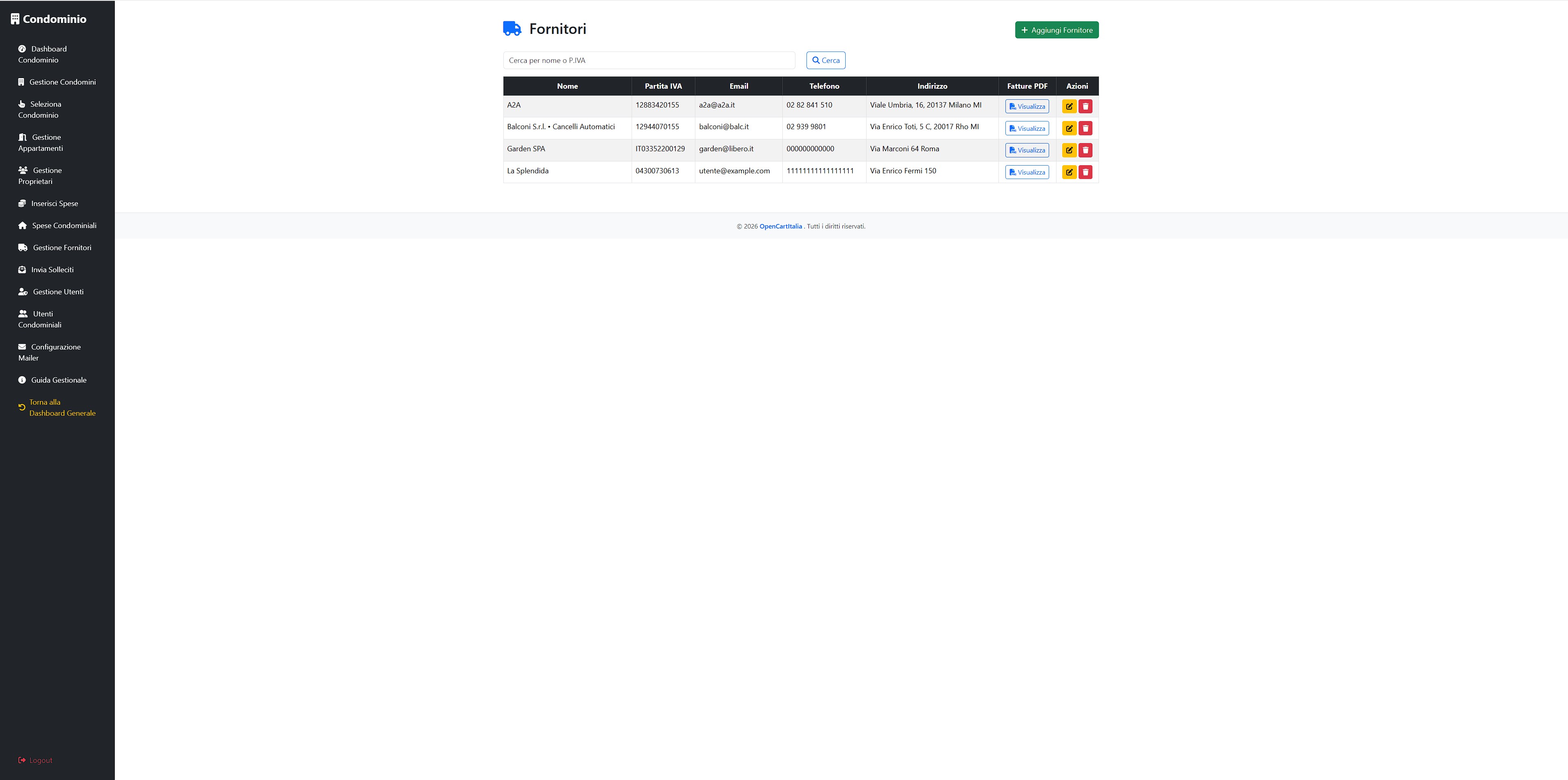Edit the La Splendida supplier entry
Viewport: 1568px width, 780px height.
click(x=1069, y=173)
